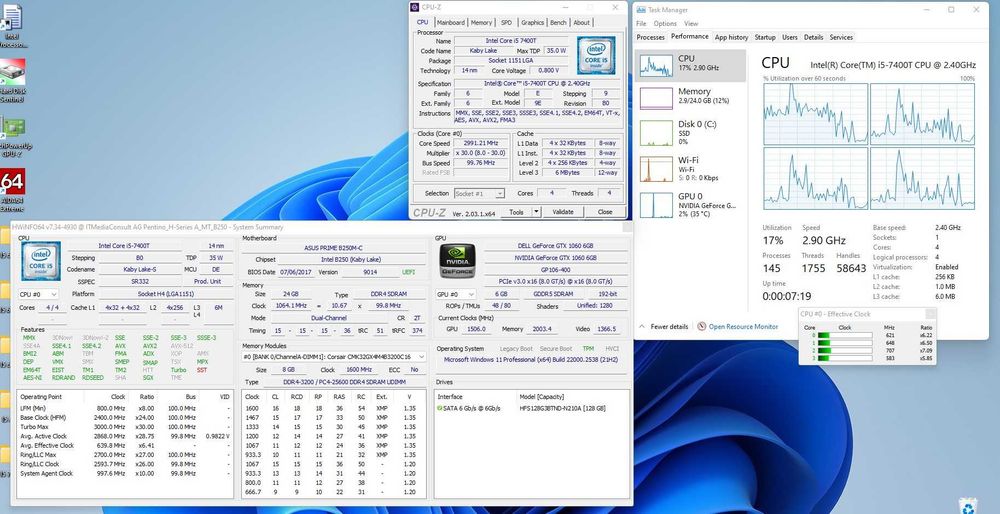This screenshot has width=1000, height=514.
Task: Open the Users tab in Task Manager
Action: 790,37
